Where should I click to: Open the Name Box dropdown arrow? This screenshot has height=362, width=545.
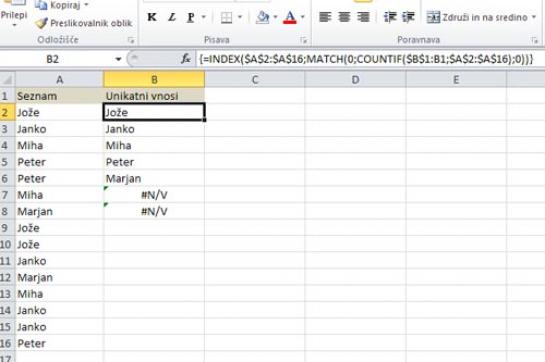119,59
